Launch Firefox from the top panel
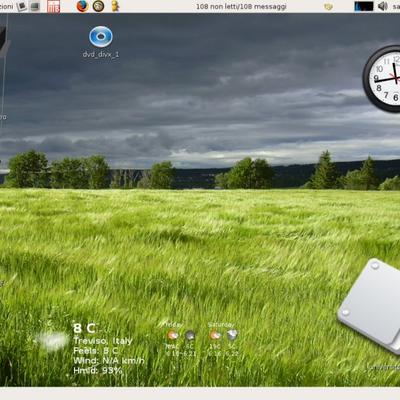This screenshot has height=400, width=400. 82,6
